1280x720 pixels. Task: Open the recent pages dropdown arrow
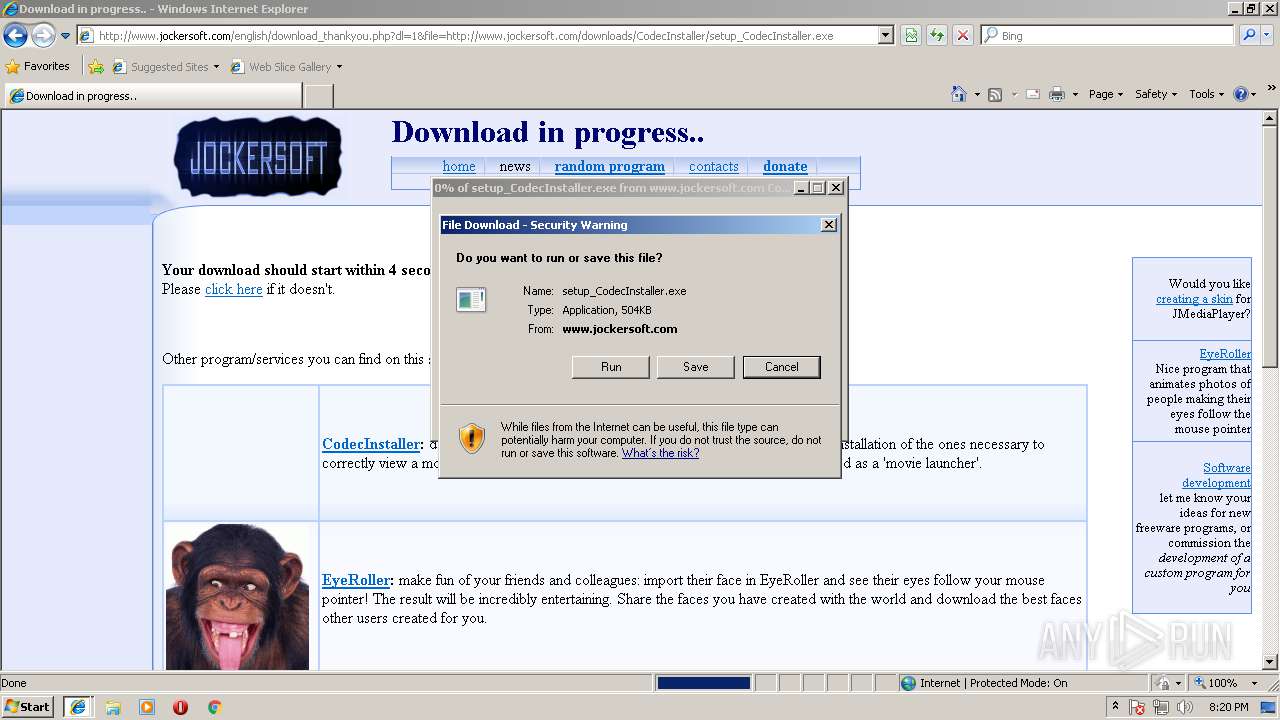tap(65, 36)
